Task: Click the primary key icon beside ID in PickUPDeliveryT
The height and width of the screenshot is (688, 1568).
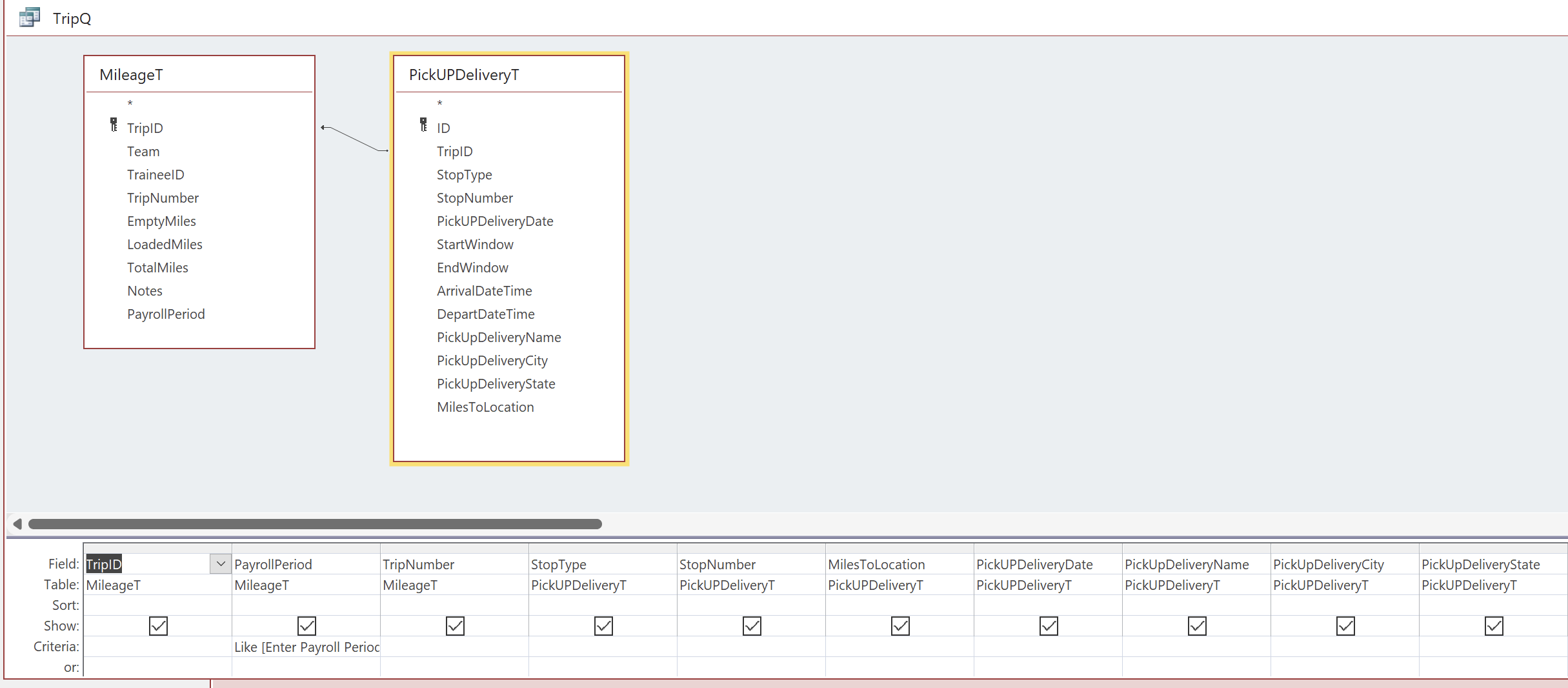Action: [x=423, y=125]
